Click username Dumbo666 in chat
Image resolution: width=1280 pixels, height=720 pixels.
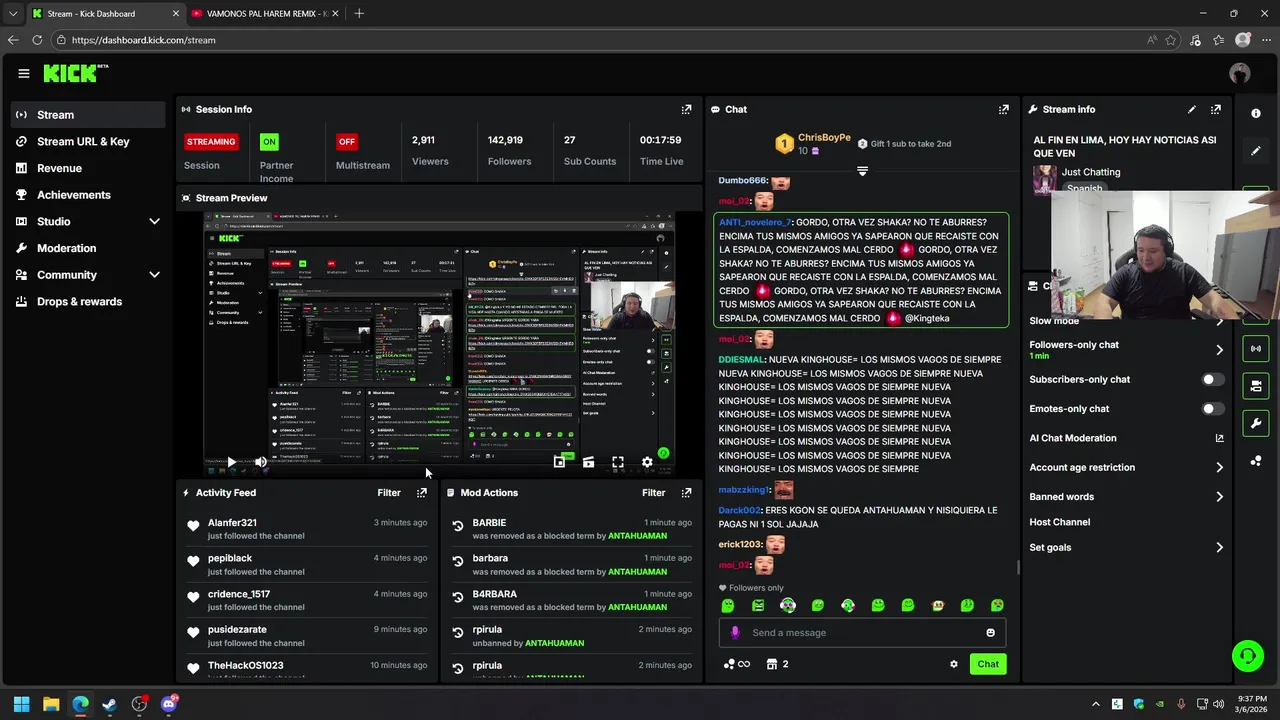(x=742, y=181)
